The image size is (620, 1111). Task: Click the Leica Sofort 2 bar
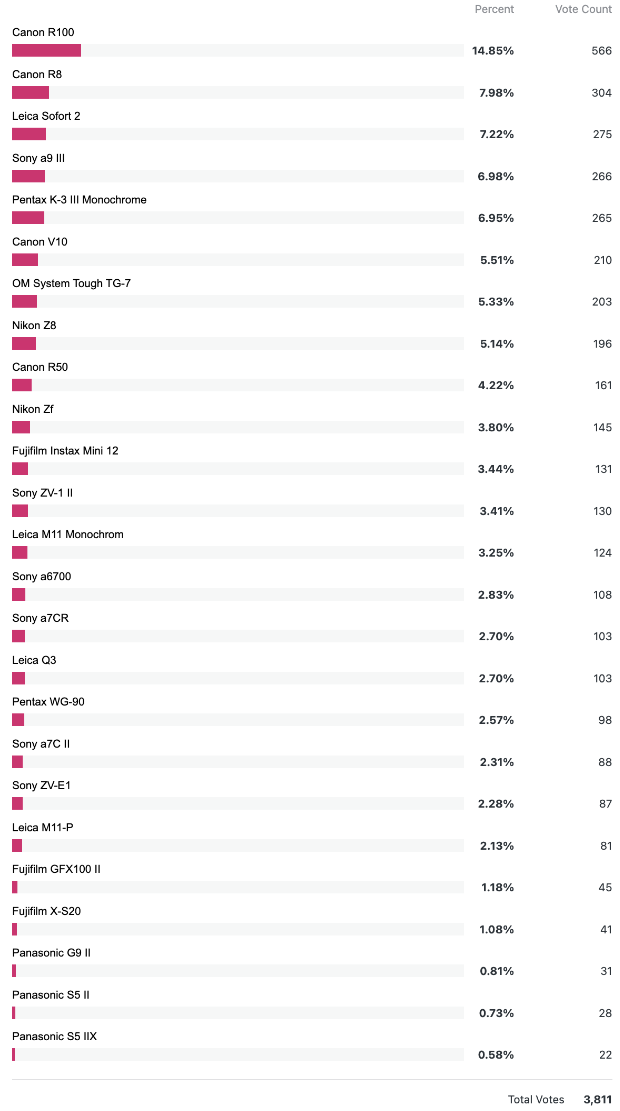coord(237,134)
